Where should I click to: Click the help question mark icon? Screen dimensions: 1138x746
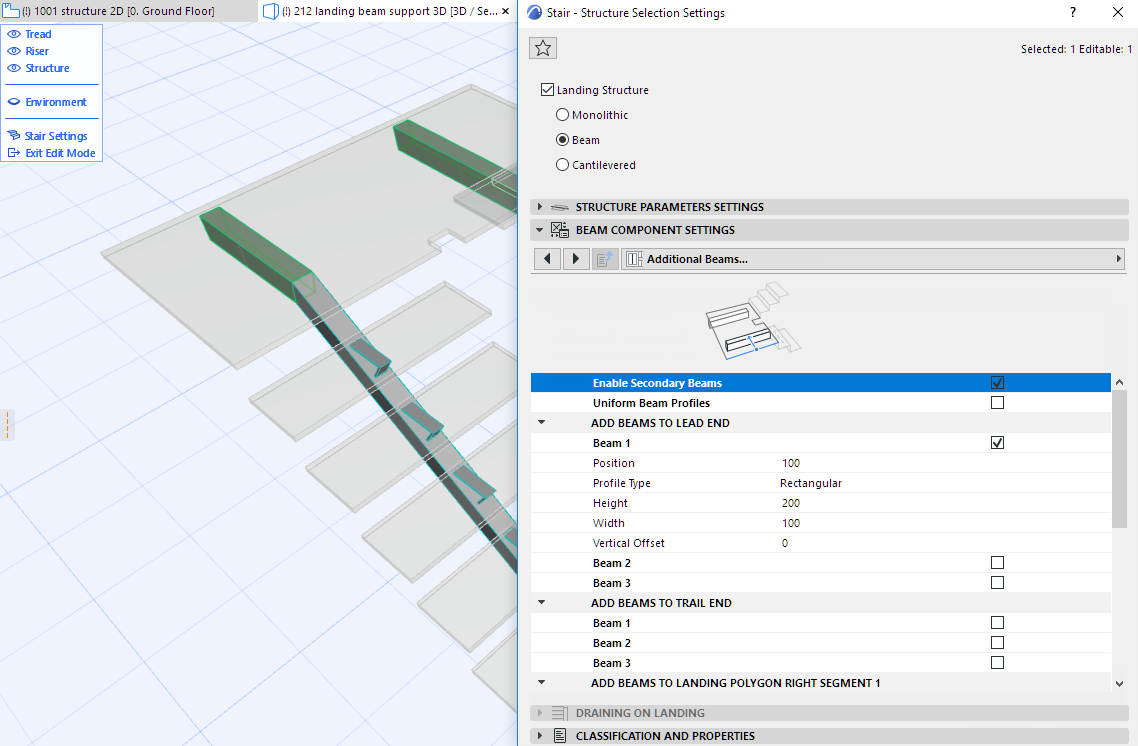point(1073,13)
